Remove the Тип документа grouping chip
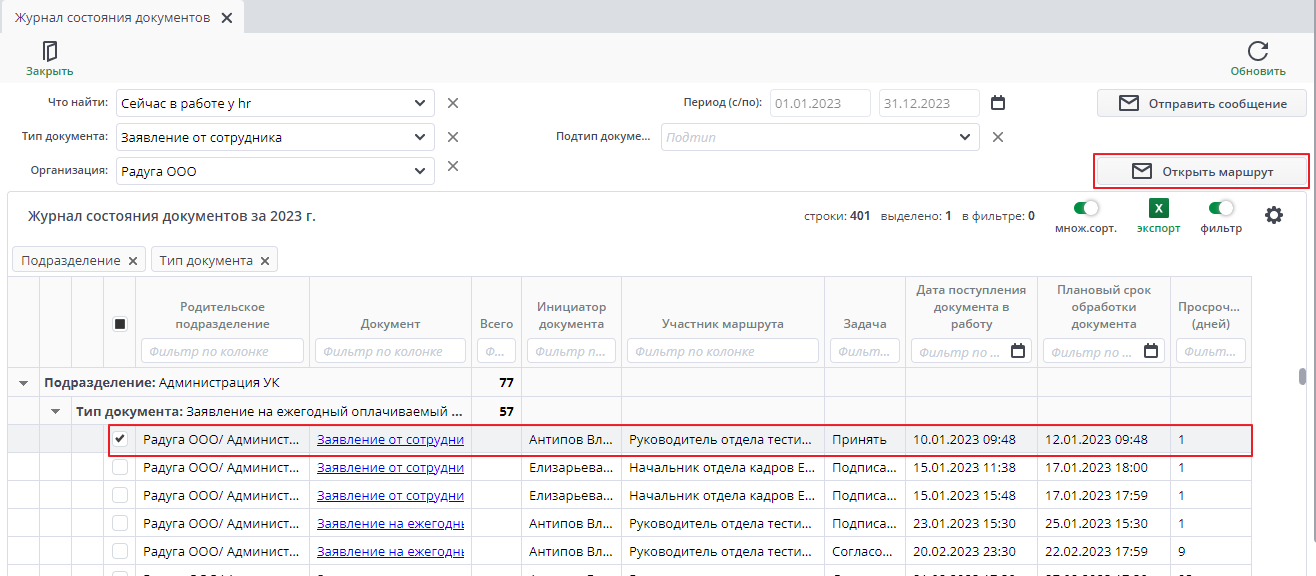The image size is (1316, 576). [265, 261]
